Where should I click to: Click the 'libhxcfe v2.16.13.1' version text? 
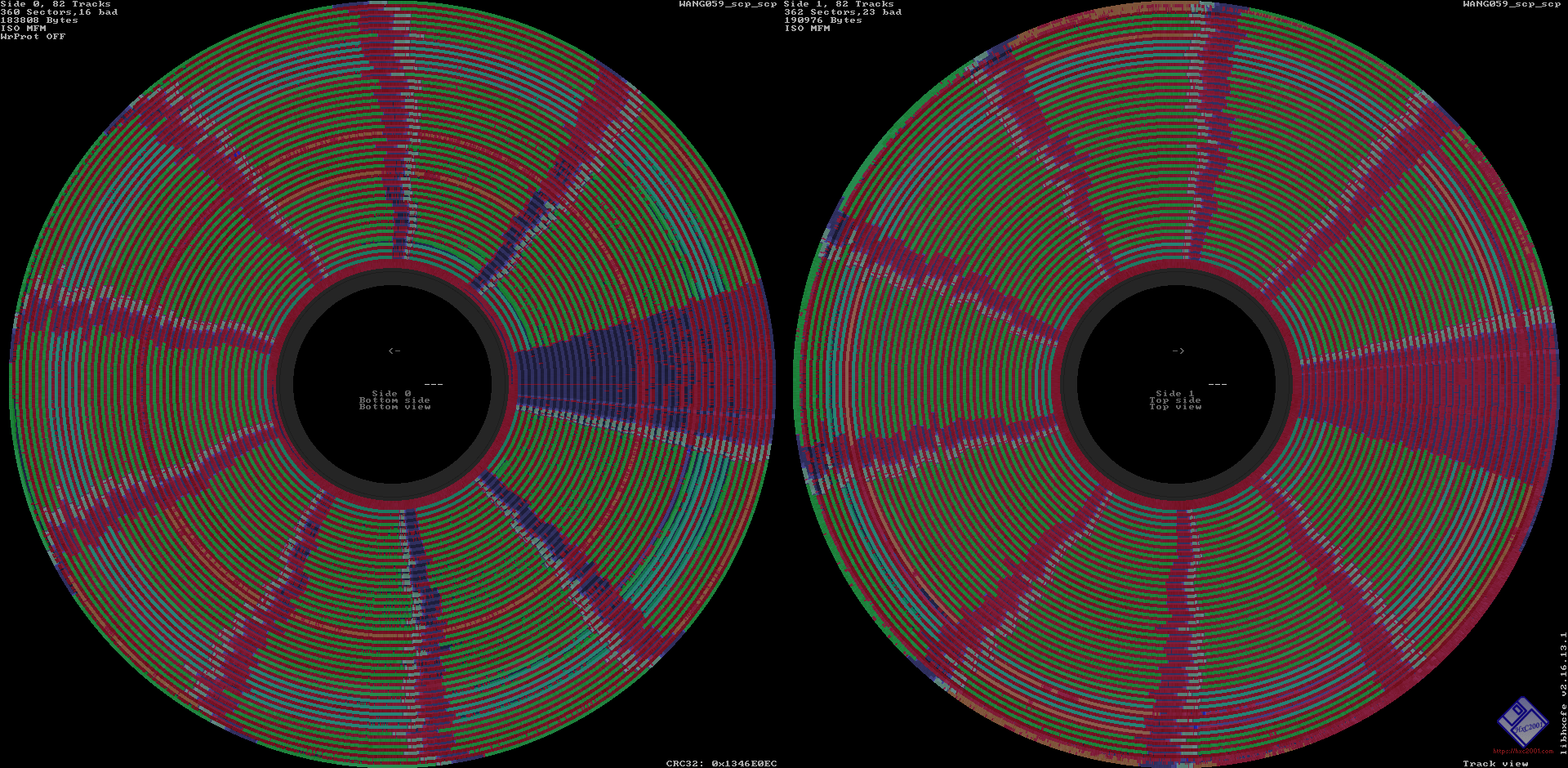[x=1563, y=693]
